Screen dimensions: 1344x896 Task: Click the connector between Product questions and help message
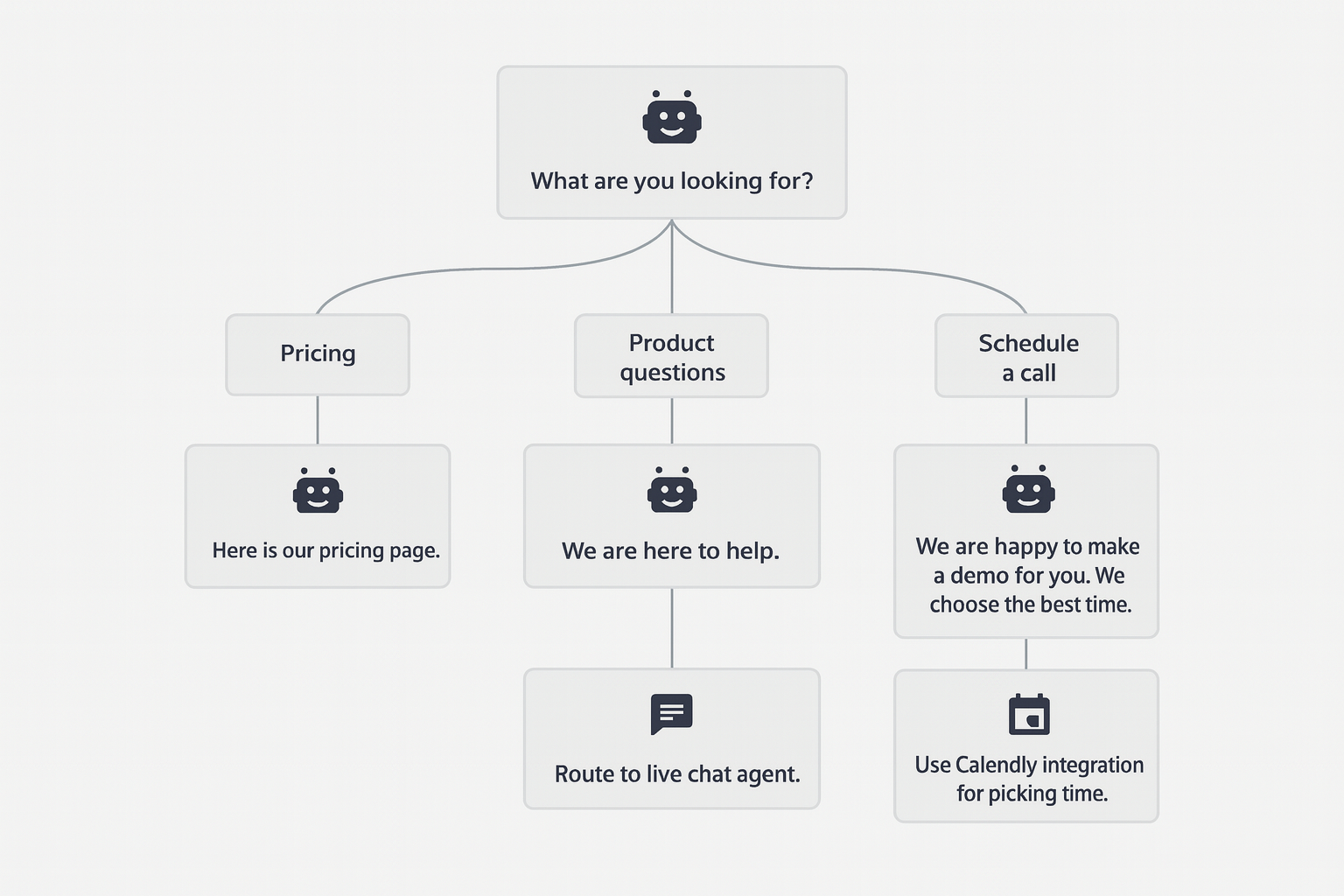coord(672,421)
